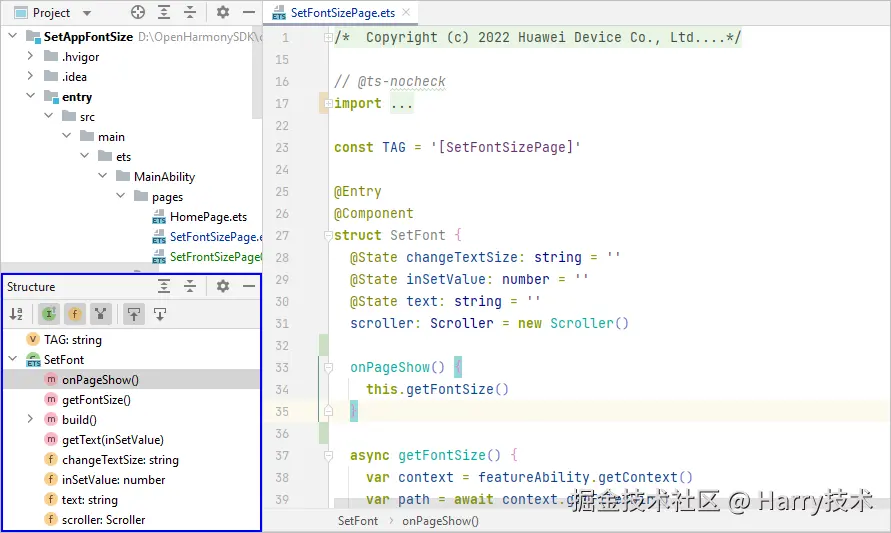Select build() method in Structure

coord(79,419)
